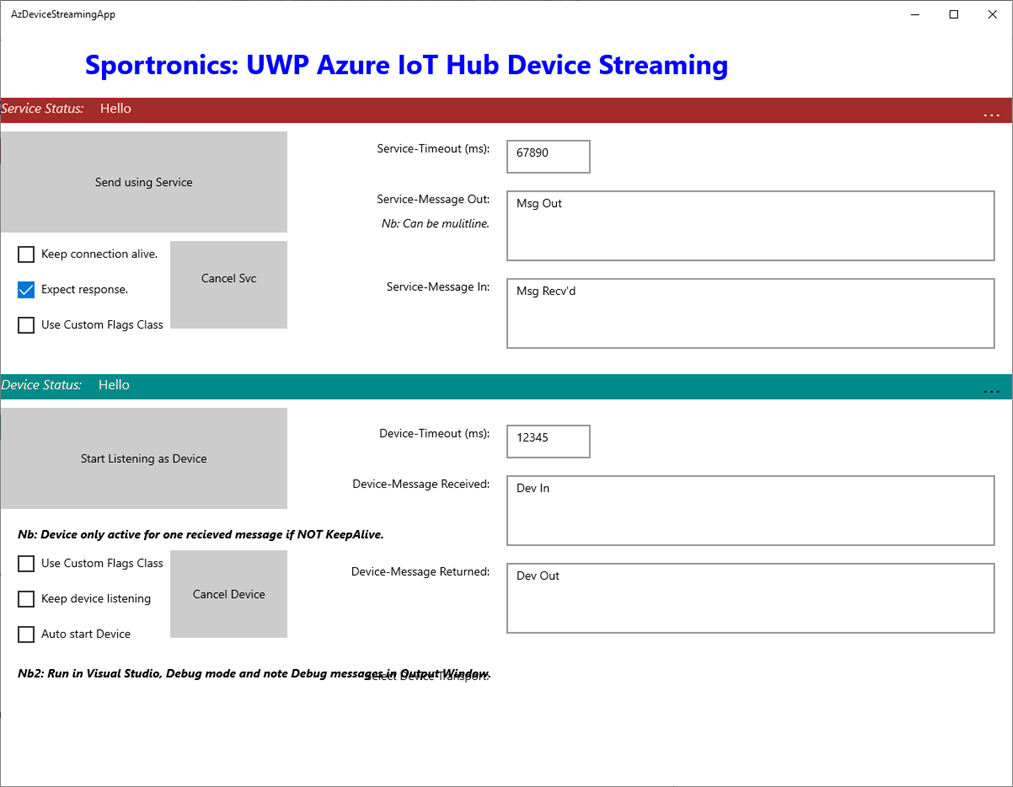This screenshot has height=787, width=1013.
Task: Click the Device-Message Received text box
Action: [x=750, y=510]
